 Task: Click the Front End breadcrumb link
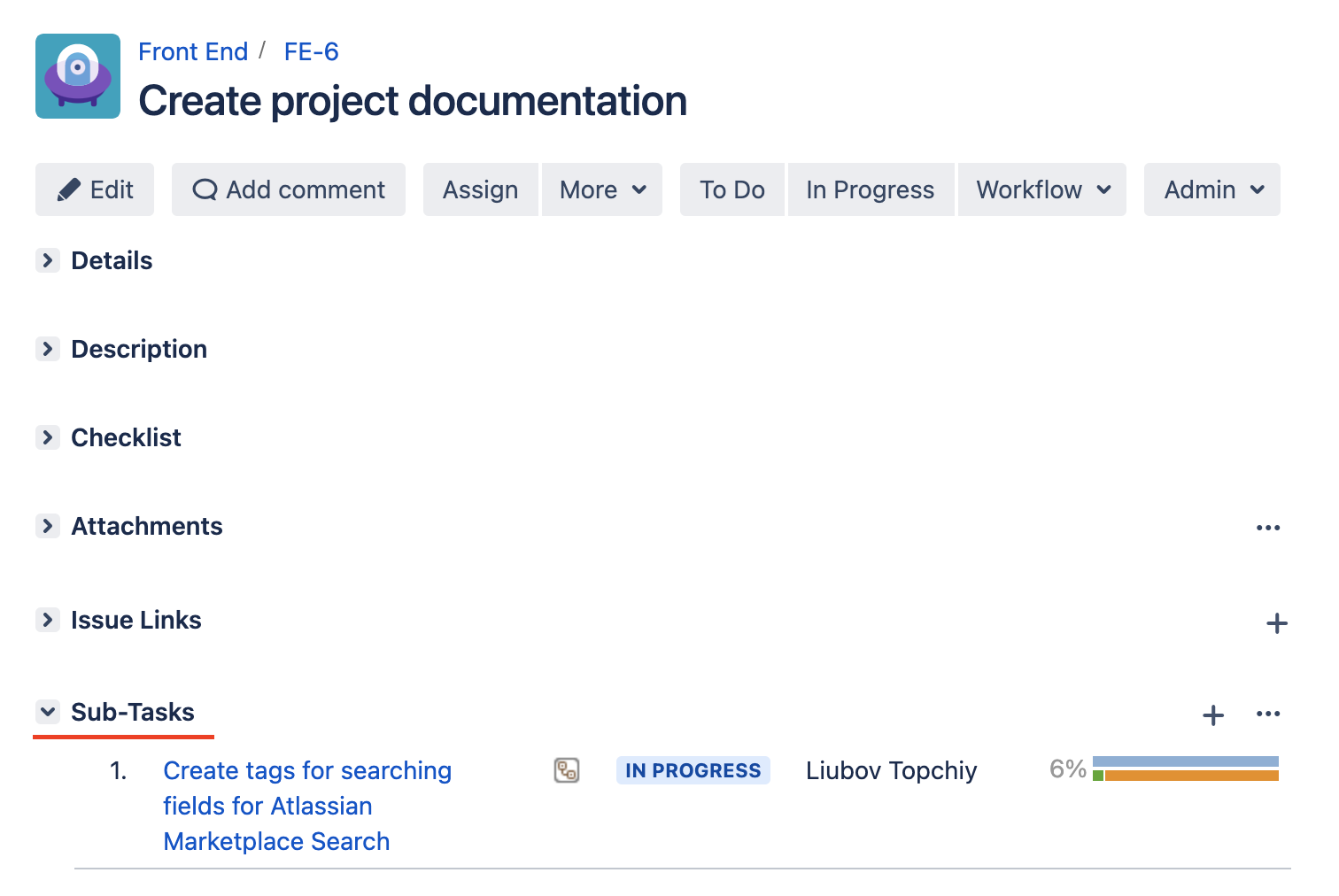[x=193, y=52]
